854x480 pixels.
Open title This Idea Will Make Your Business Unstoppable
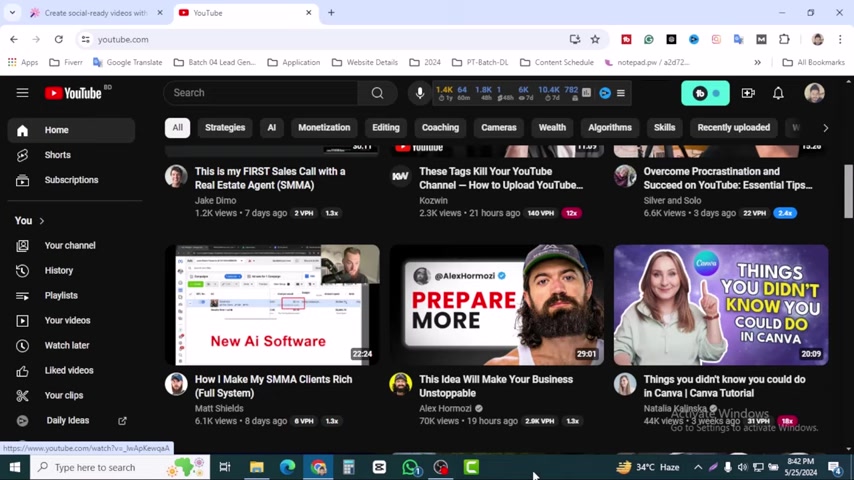click(x=496, y=386)
